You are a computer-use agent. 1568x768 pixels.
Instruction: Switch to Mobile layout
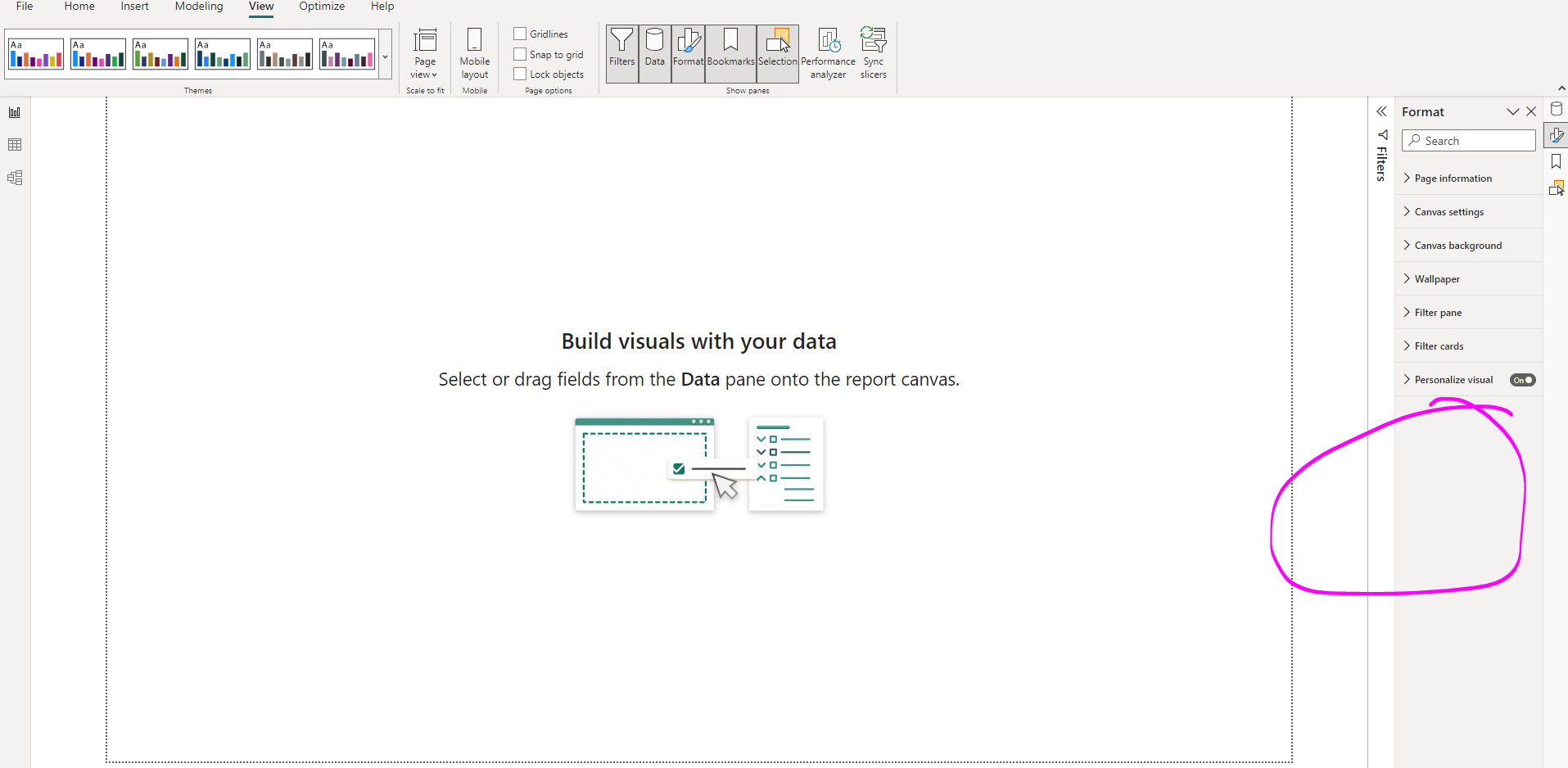(475, 53)
